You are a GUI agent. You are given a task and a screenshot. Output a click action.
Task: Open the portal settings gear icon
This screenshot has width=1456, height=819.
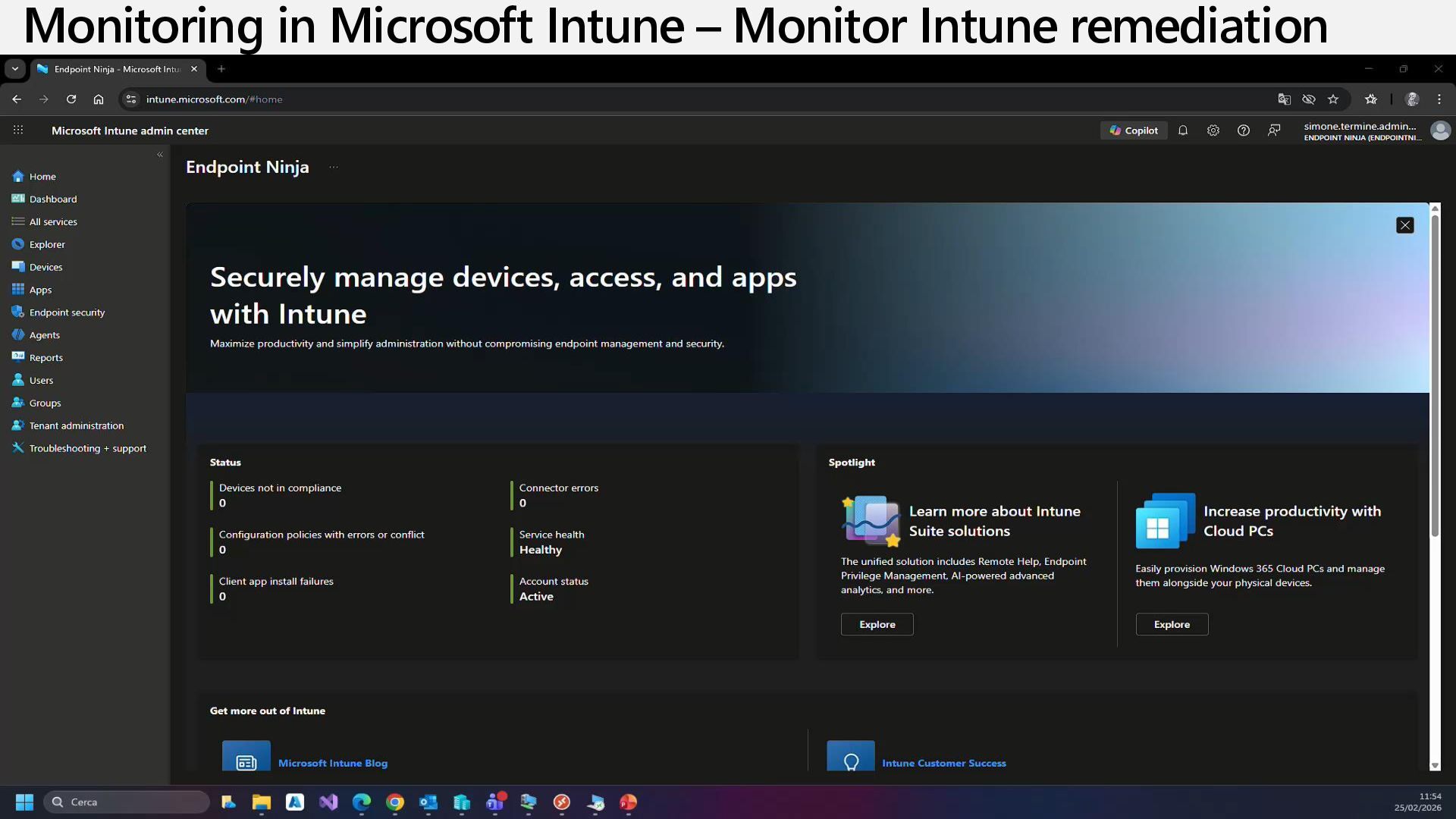click(1213, 130)
